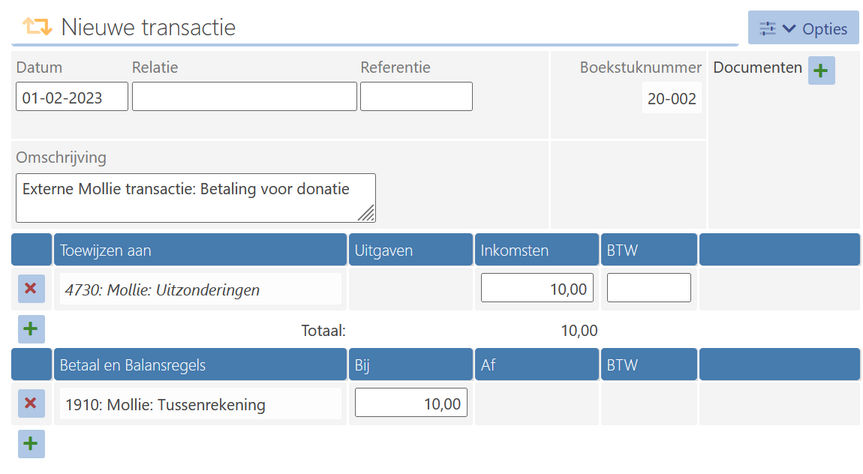The height and width of the screenshot is (474, 863).
Task: Add a new document with the plus icon
Action: 821,70
